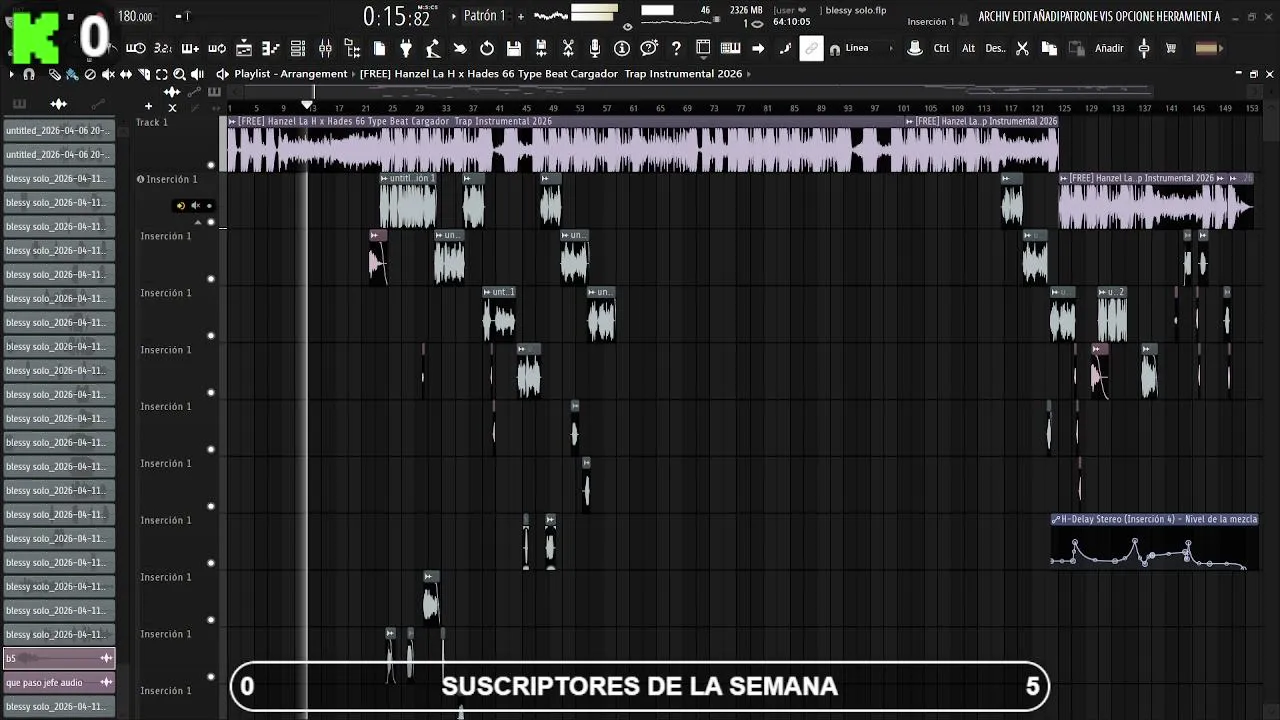Switch picker to audio clips waveform tab
The height and width of the screenshot is (720, 1280).
[x=59, y=103]
